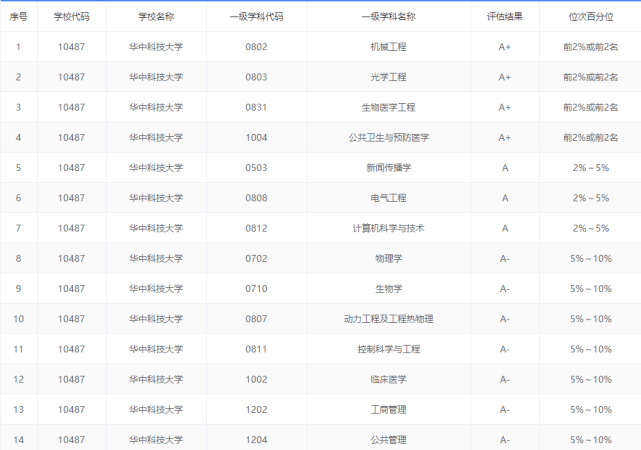
Task: Click the 5%~10% cell for 临床医学
Action: click(x=591, y=380)
